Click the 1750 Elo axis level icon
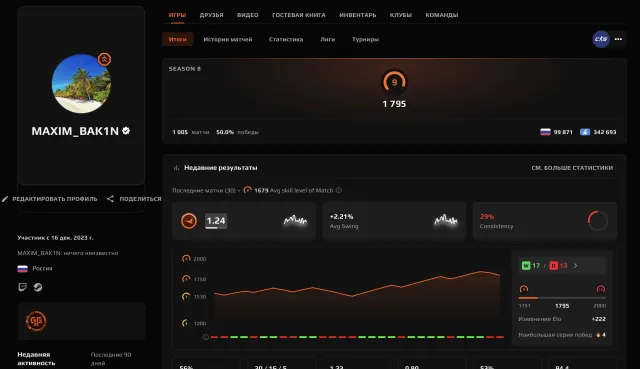 [x=186, y=279]
